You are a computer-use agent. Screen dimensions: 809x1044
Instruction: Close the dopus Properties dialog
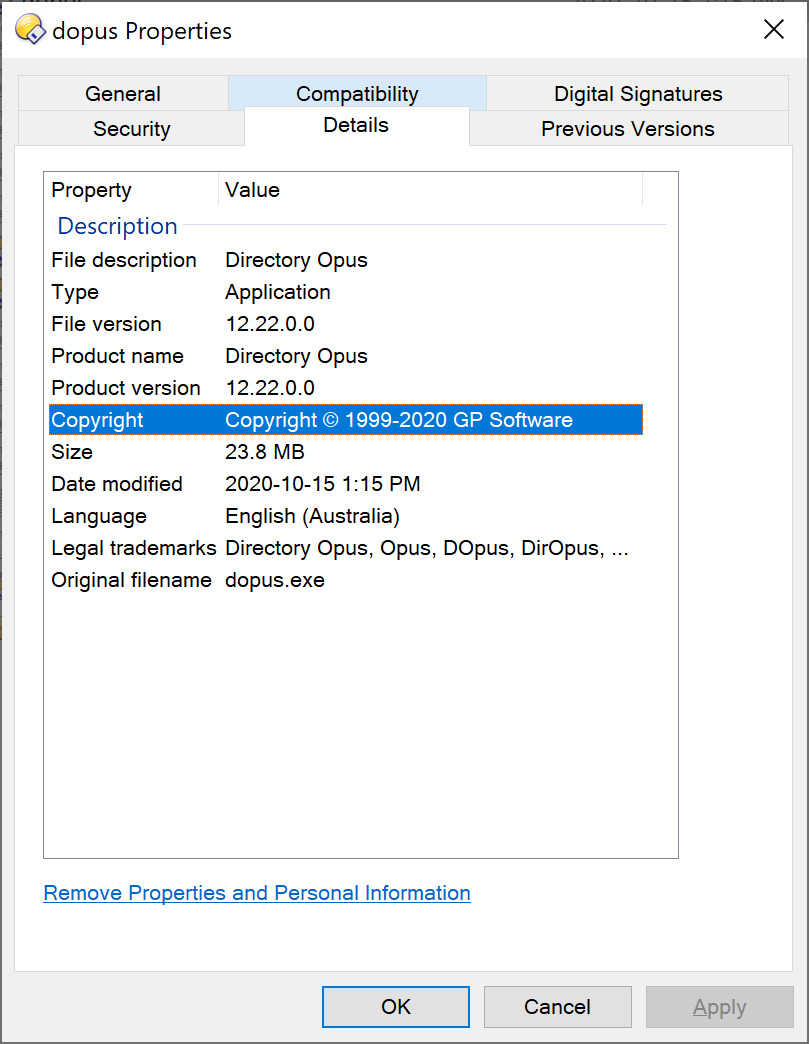tap(773, 29)
